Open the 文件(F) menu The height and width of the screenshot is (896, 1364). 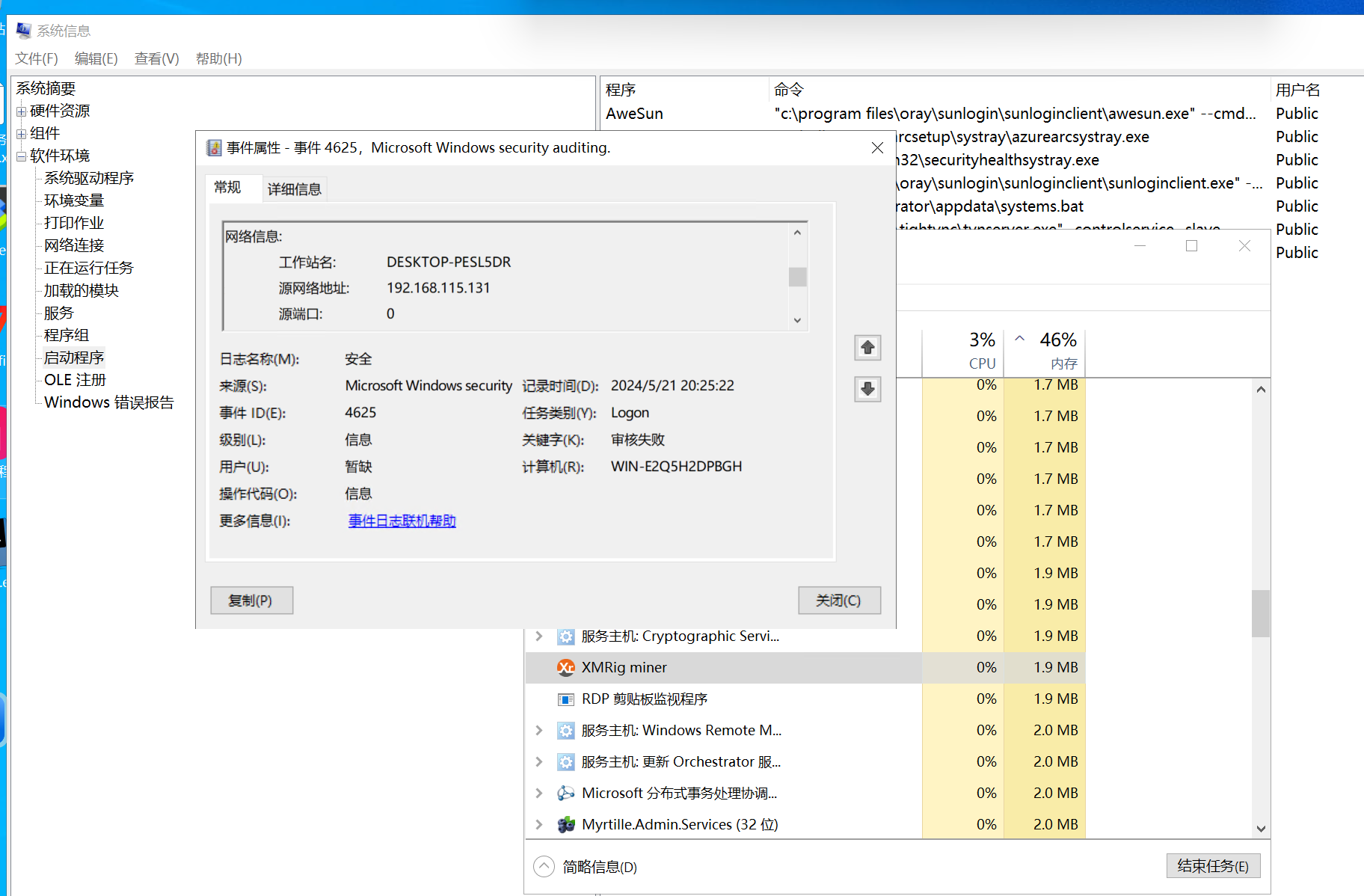[36, 58]
